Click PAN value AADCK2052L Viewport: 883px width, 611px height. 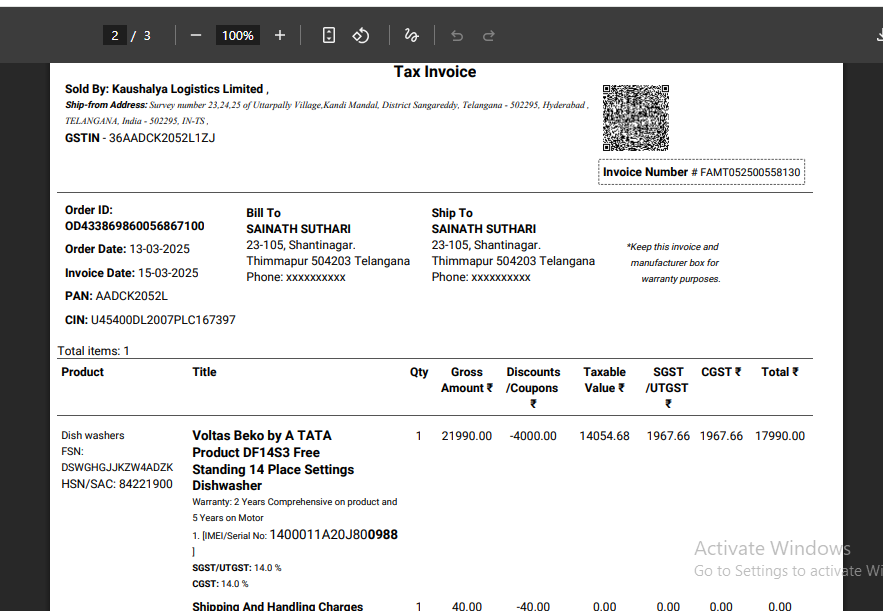click(131, 296)
